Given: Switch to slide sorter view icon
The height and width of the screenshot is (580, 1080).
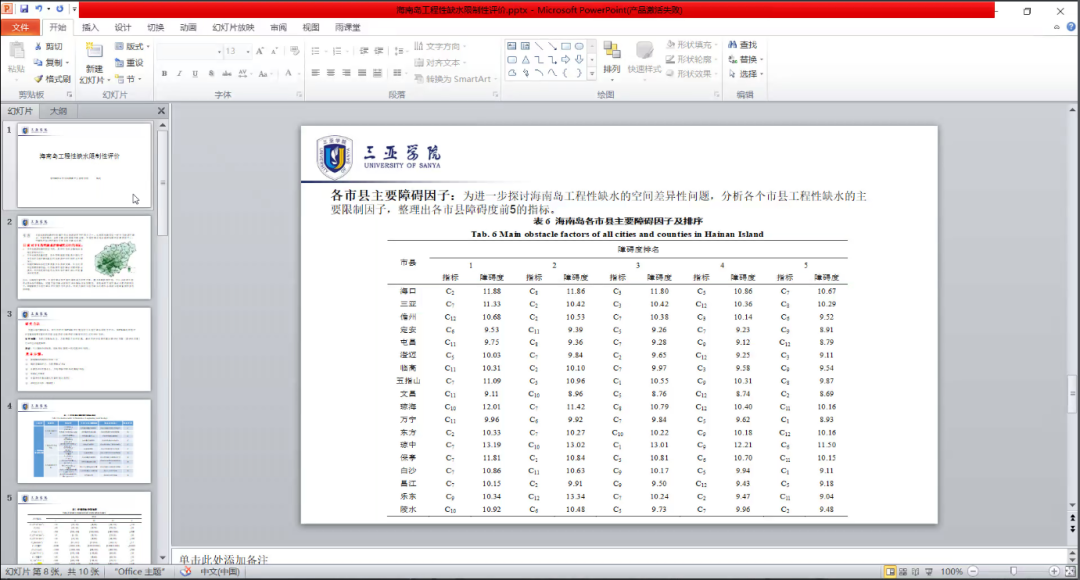Looking at the screenshot, I should (x=904, y=571).
